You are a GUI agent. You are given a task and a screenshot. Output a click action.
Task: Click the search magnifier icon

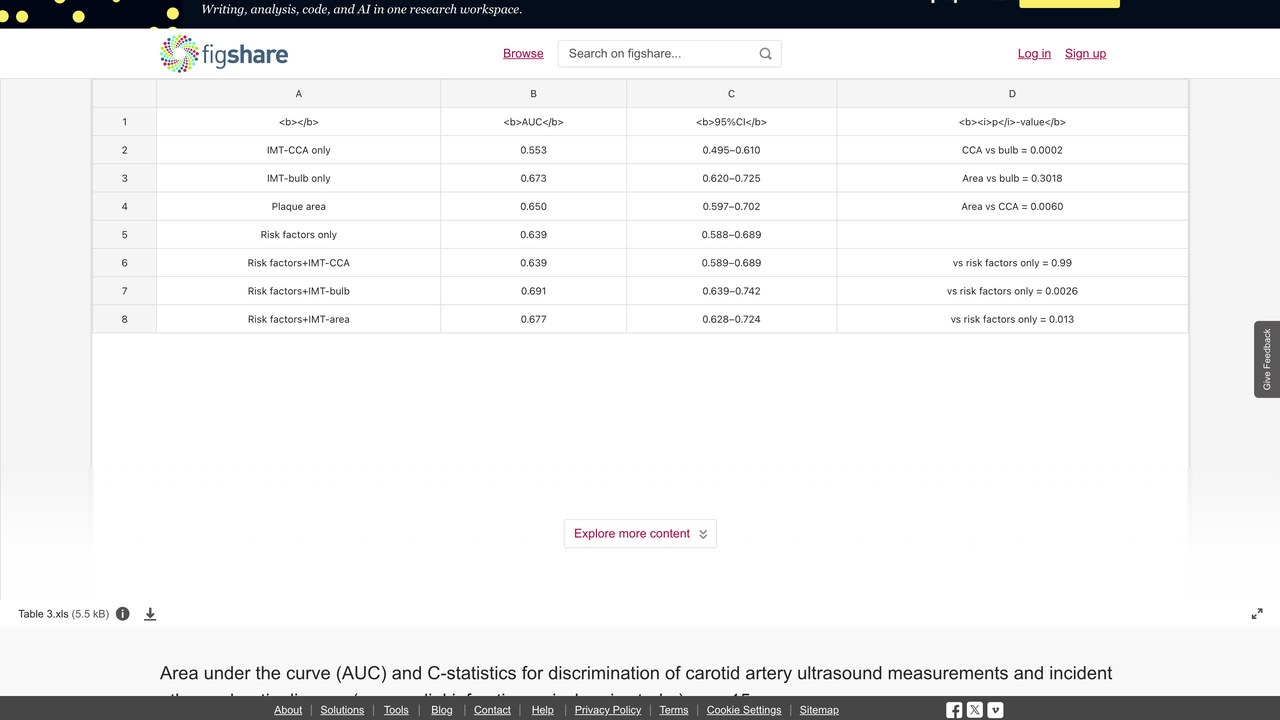(765, 54)
